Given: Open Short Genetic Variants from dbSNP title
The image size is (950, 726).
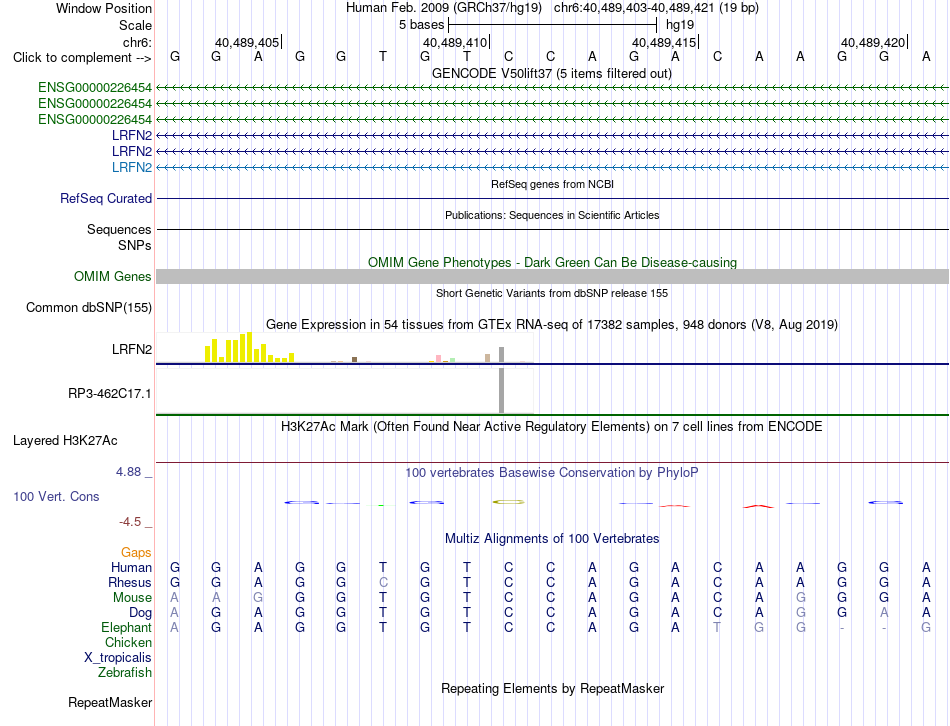Looking at the screenshot, I should (552, 293).
